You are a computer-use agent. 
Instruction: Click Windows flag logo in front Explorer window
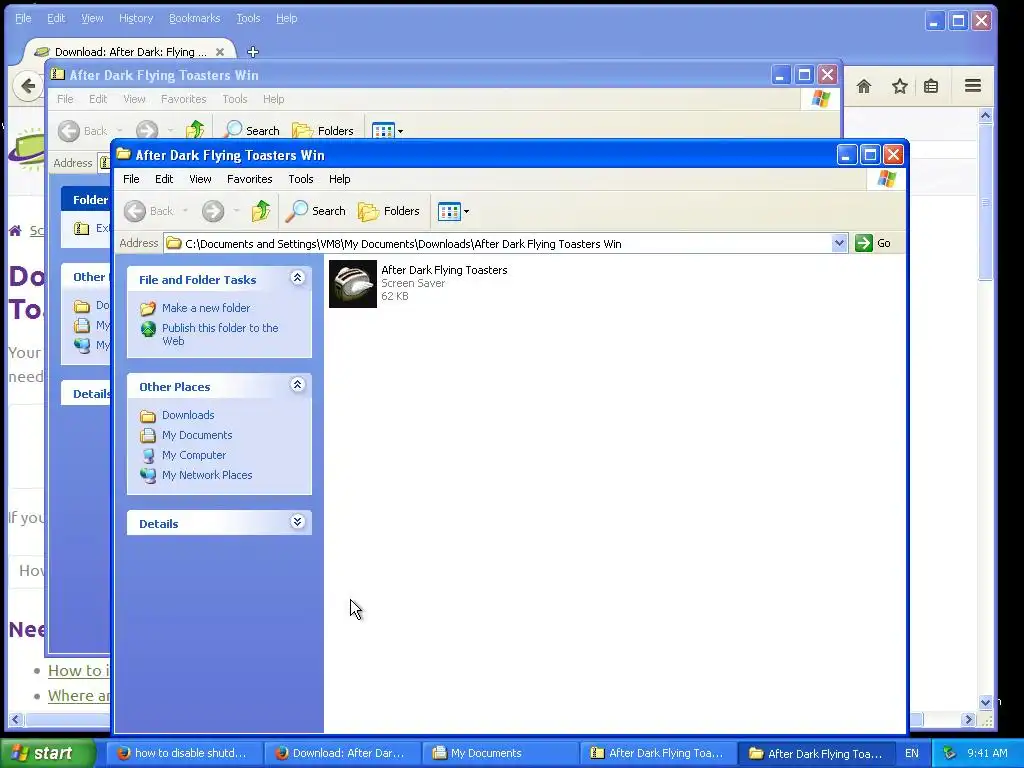pos(886,179)
